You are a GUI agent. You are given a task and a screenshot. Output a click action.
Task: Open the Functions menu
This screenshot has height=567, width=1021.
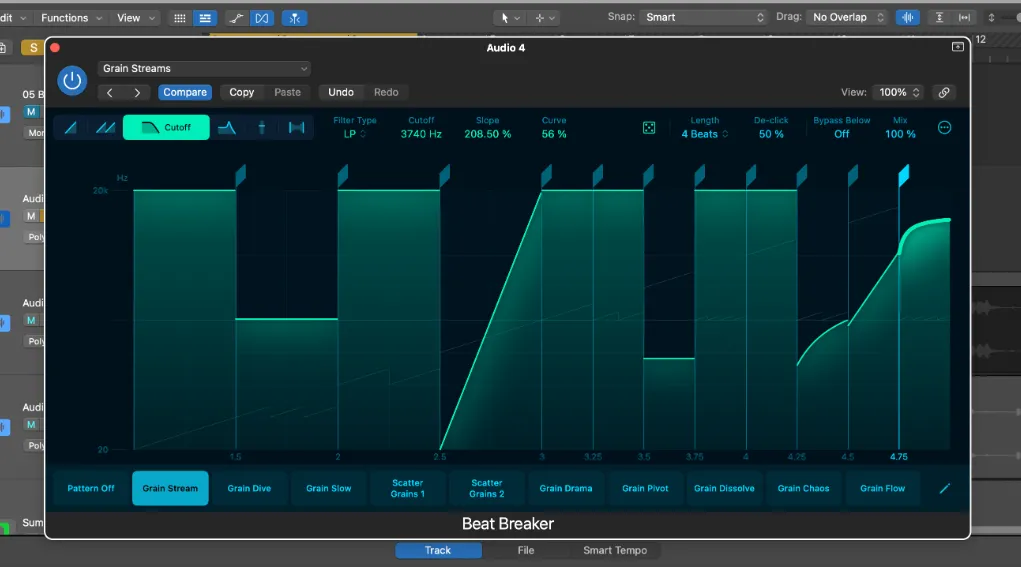(x=71, y=18)
